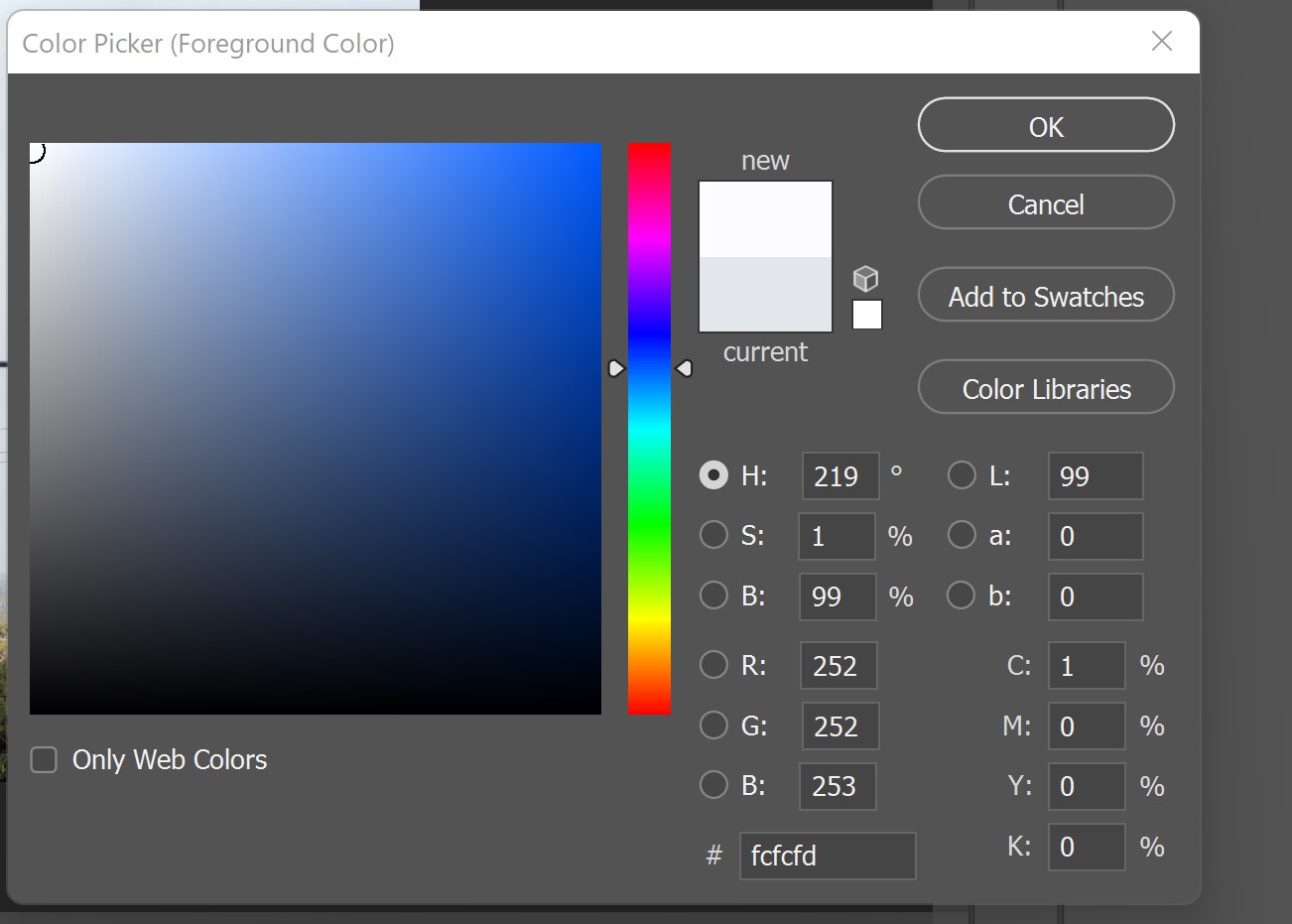Select the R red radio button

click(713, 665)
